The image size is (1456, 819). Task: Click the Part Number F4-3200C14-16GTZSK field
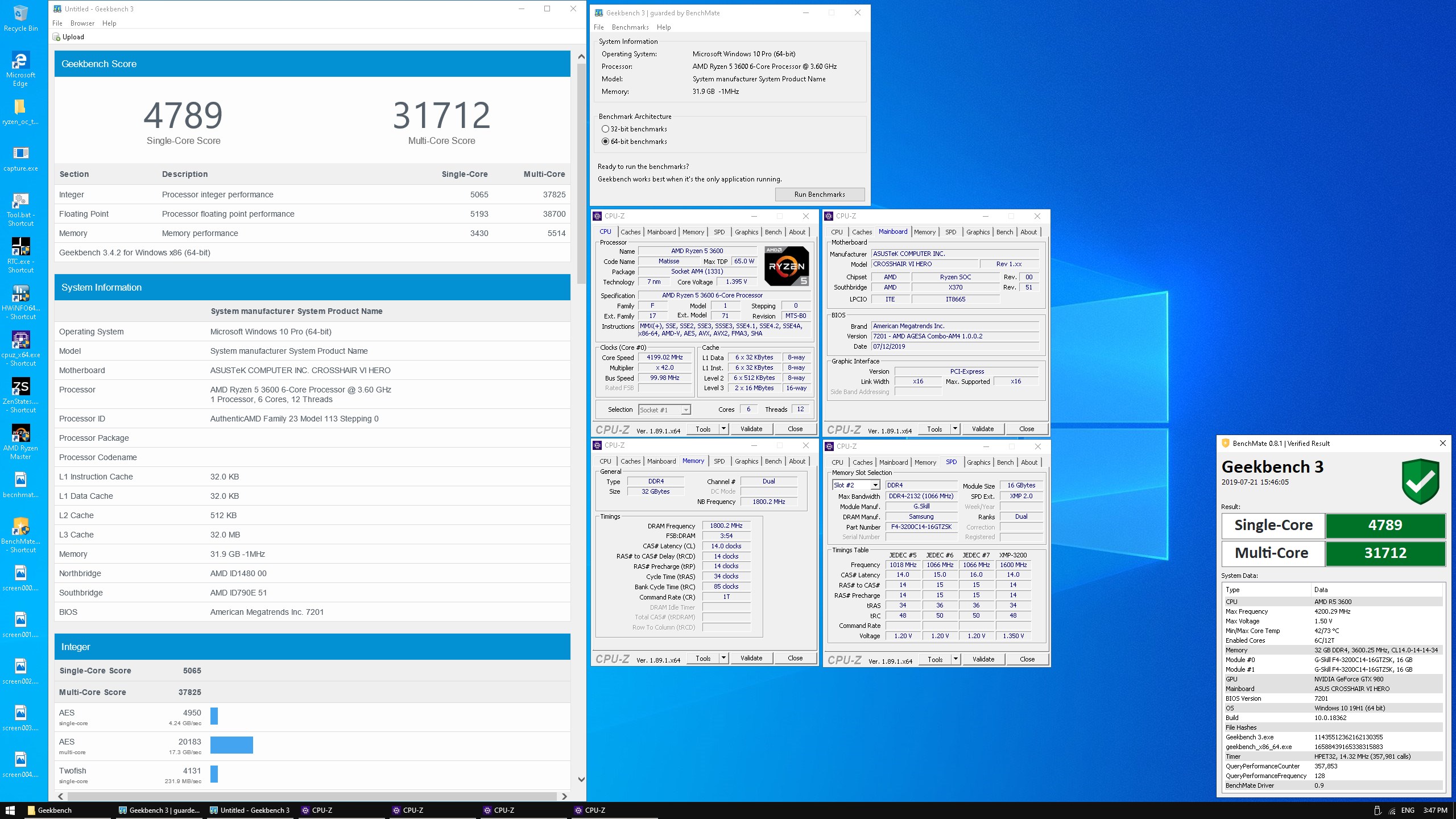point(921,527)
